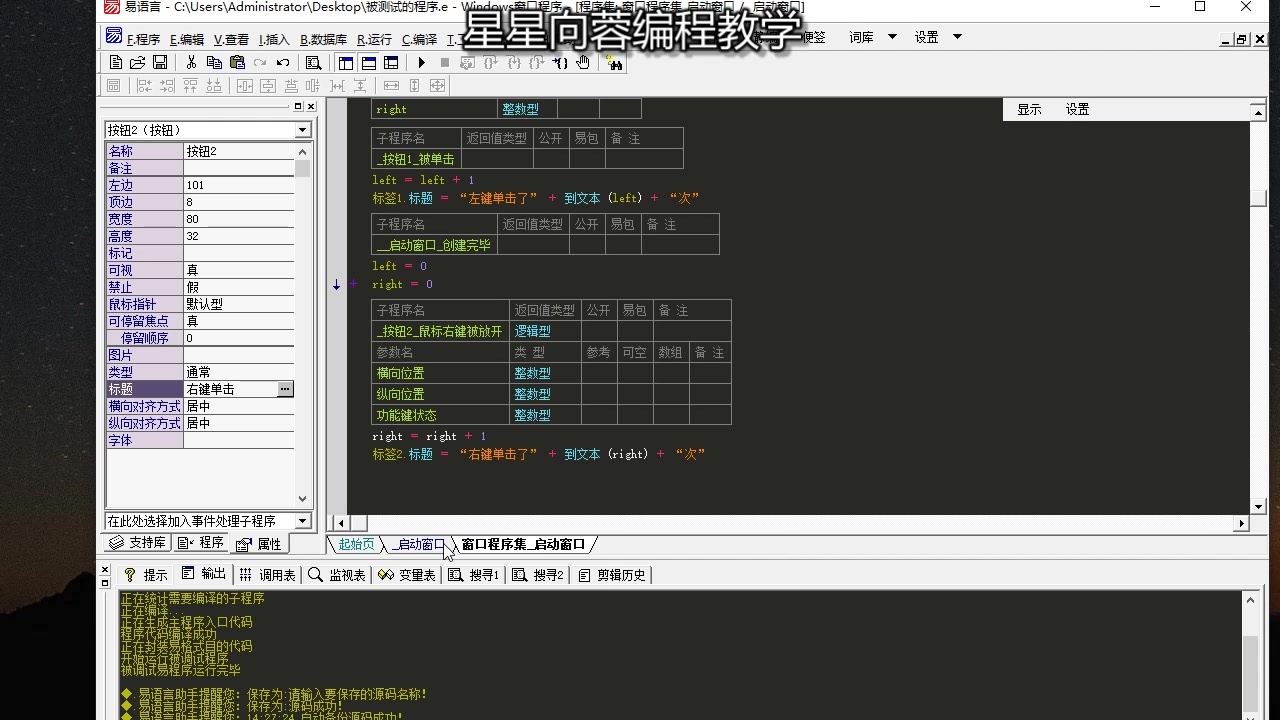Open the 标题 property ellipsis editor

point(285,388)
